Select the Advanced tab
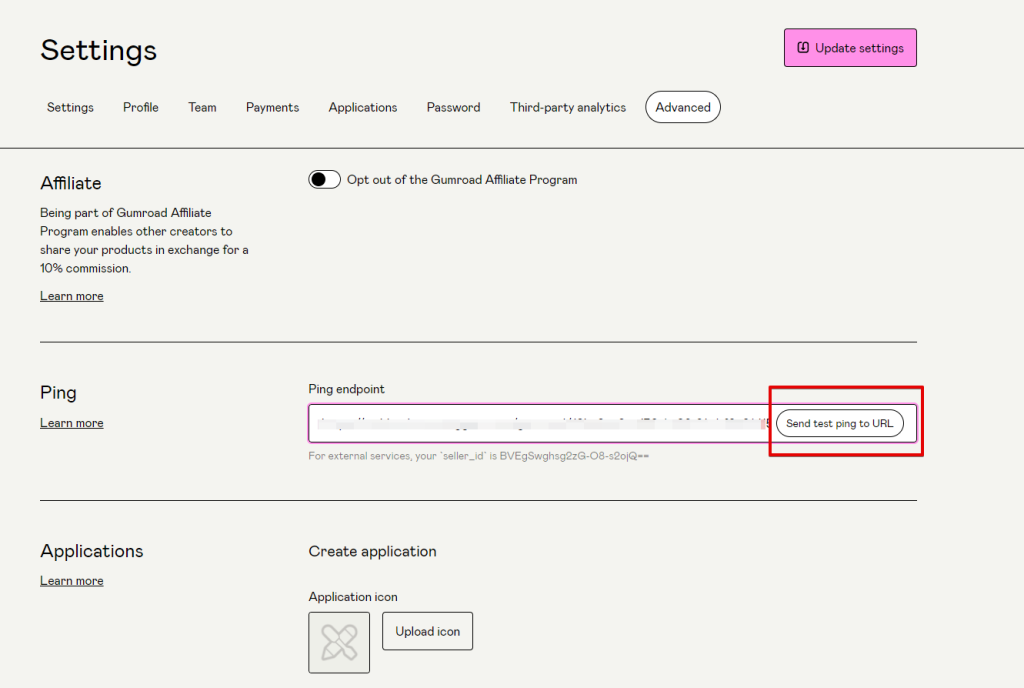 pos(683,107)
